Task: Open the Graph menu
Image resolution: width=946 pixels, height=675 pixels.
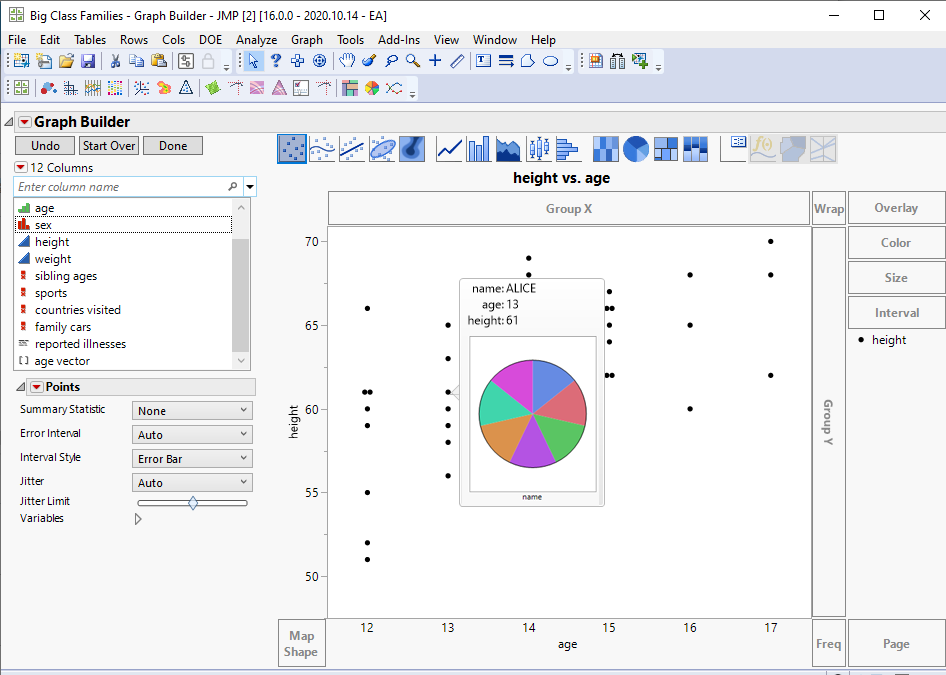Action: click(x=306, y=40)
